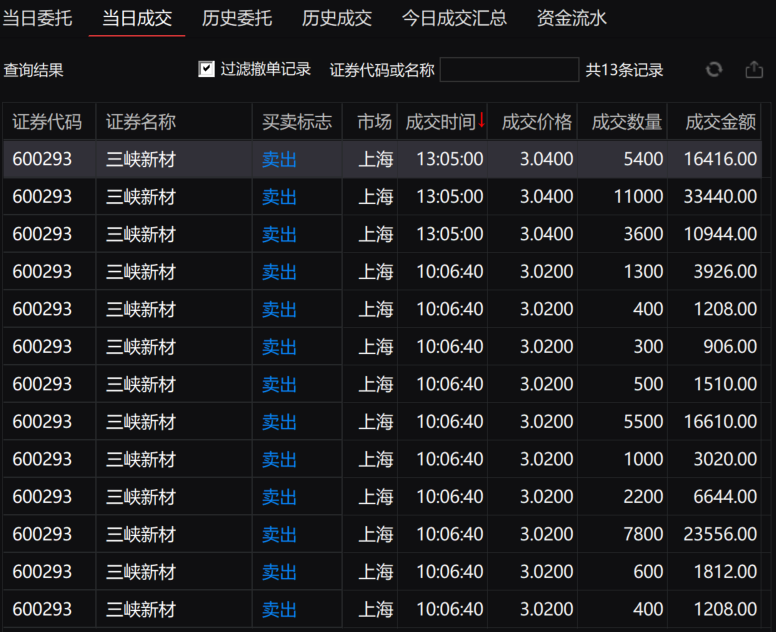Switch to the 当日成交 tab

(x=137, y=19)
